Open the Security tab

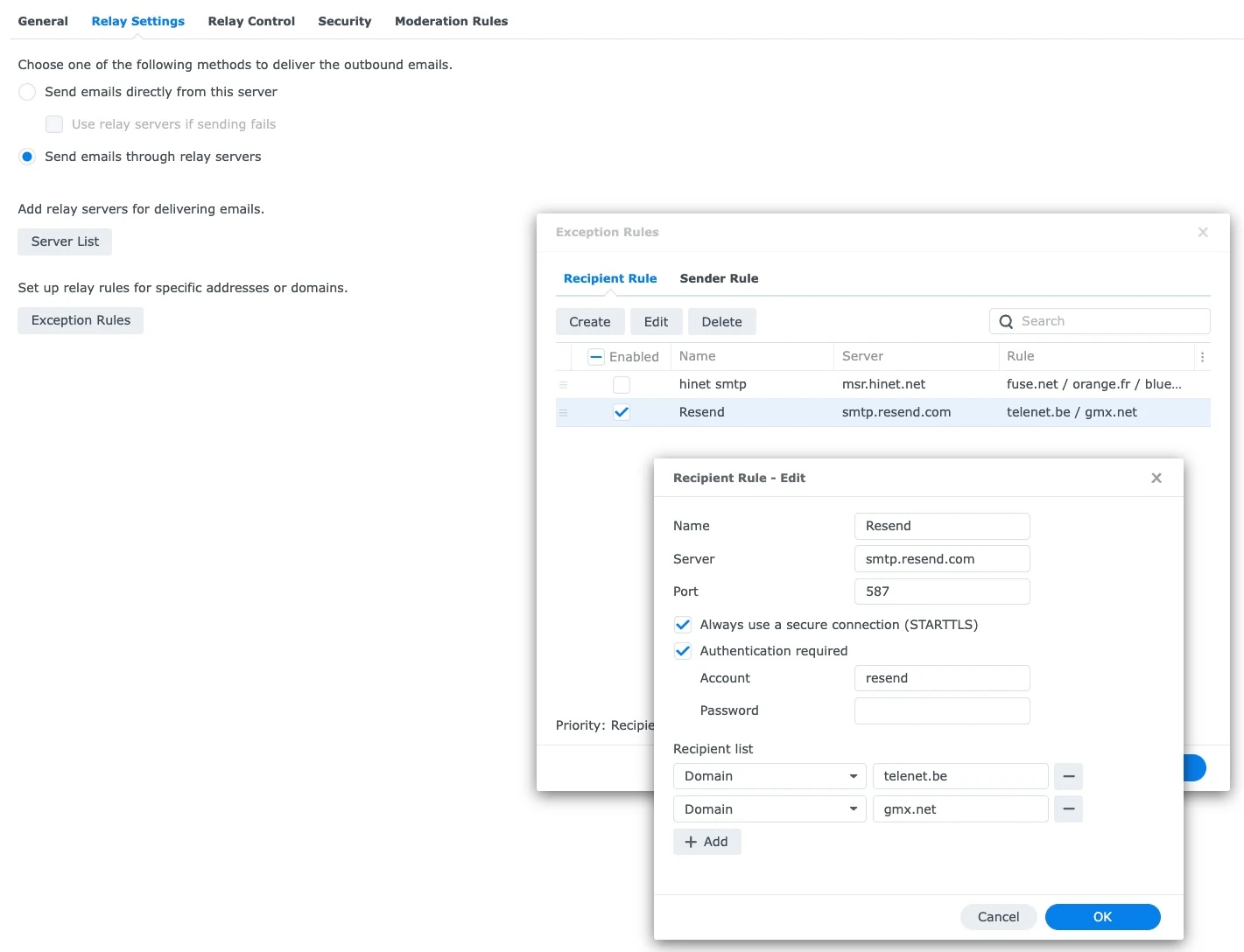click(345, 21)
